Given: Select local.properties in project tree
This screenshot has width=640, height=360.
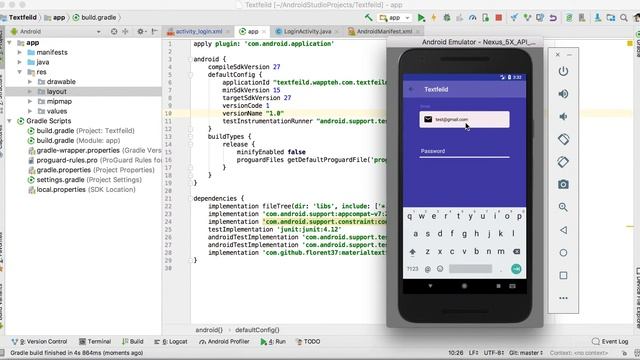Looking at the screenshot, I should click(x=81, y=189).
